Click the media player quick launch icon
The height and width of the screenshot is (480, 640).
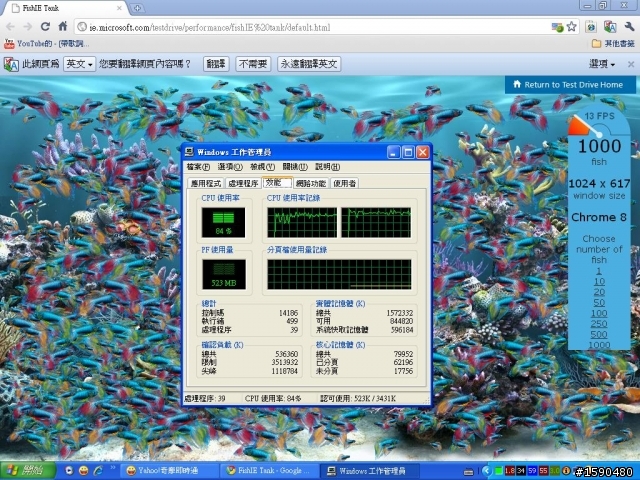pos(69,471)
